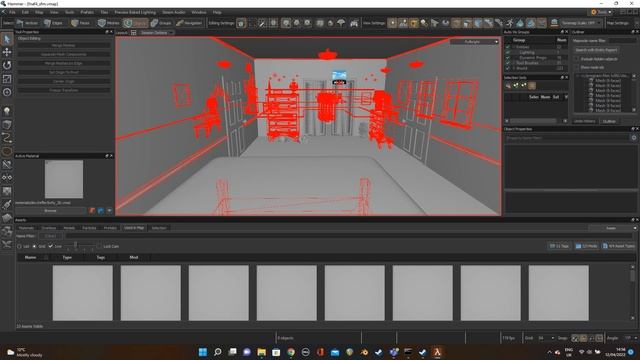The width and height of the screenshot is (640, 360).
Task: Open Google Chrome from the taskbar
Action: [x=291, y=352]
